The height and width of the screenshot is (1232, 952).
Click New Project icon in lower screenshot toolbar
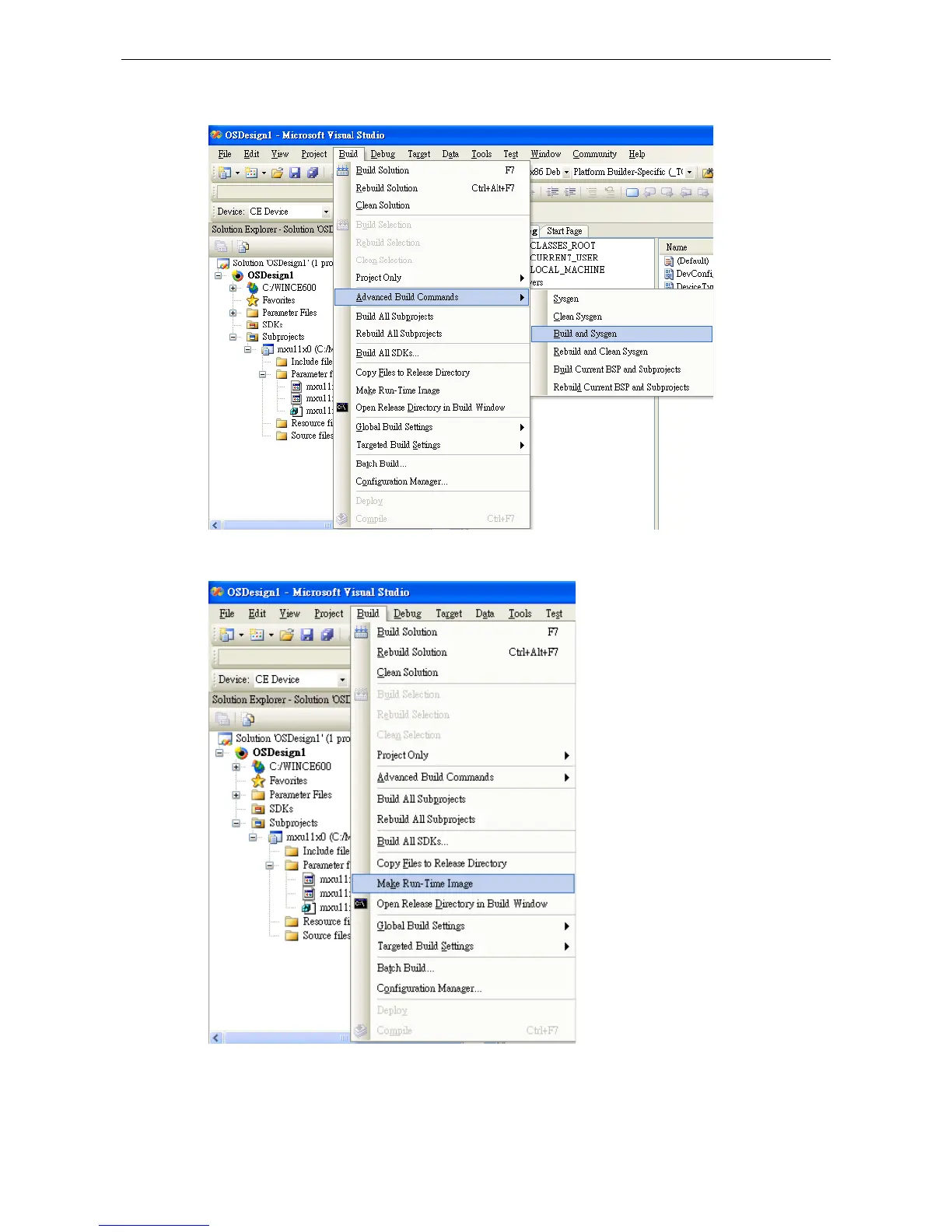226,635
